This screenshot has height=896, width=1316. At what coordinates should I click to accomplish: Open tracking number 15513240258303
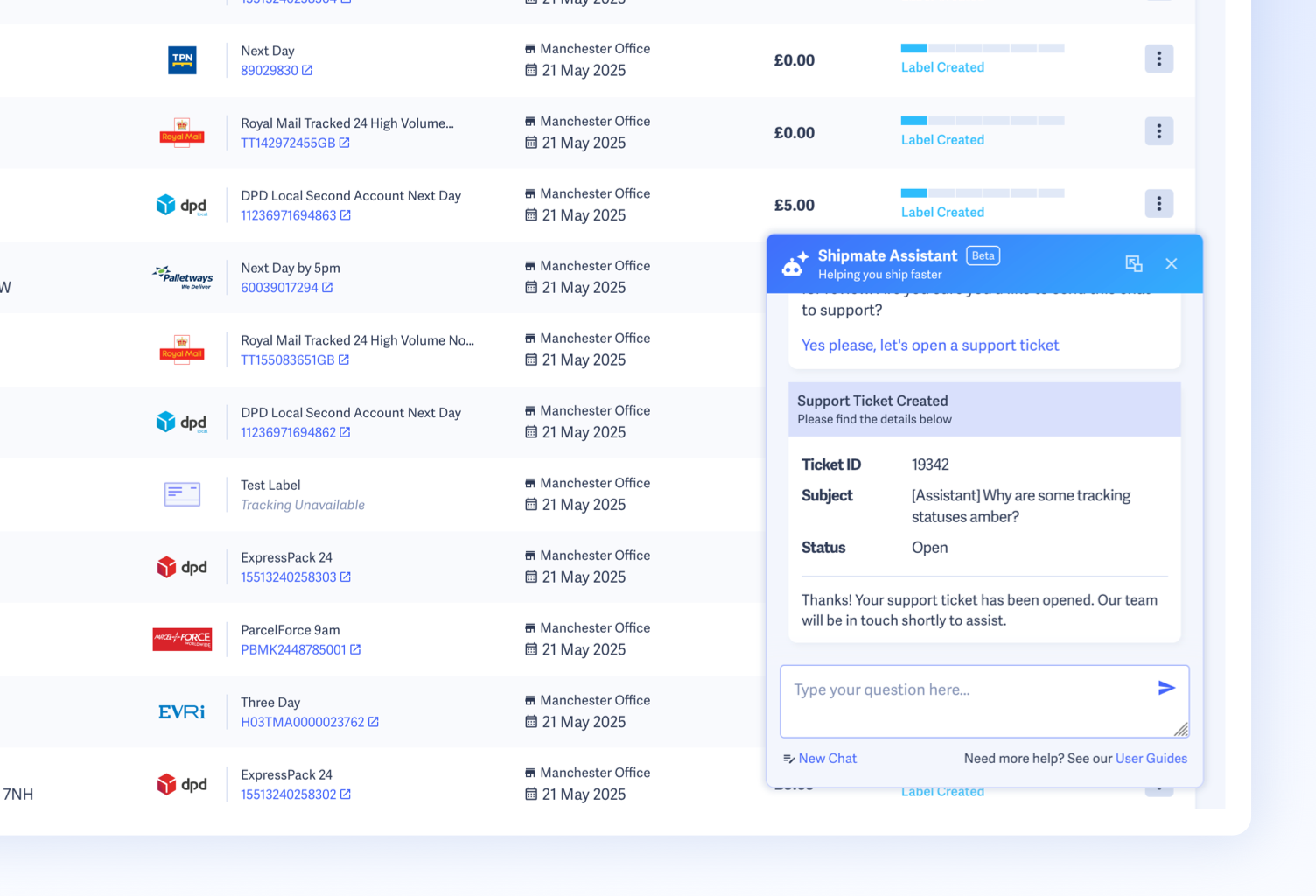(289, 577)
